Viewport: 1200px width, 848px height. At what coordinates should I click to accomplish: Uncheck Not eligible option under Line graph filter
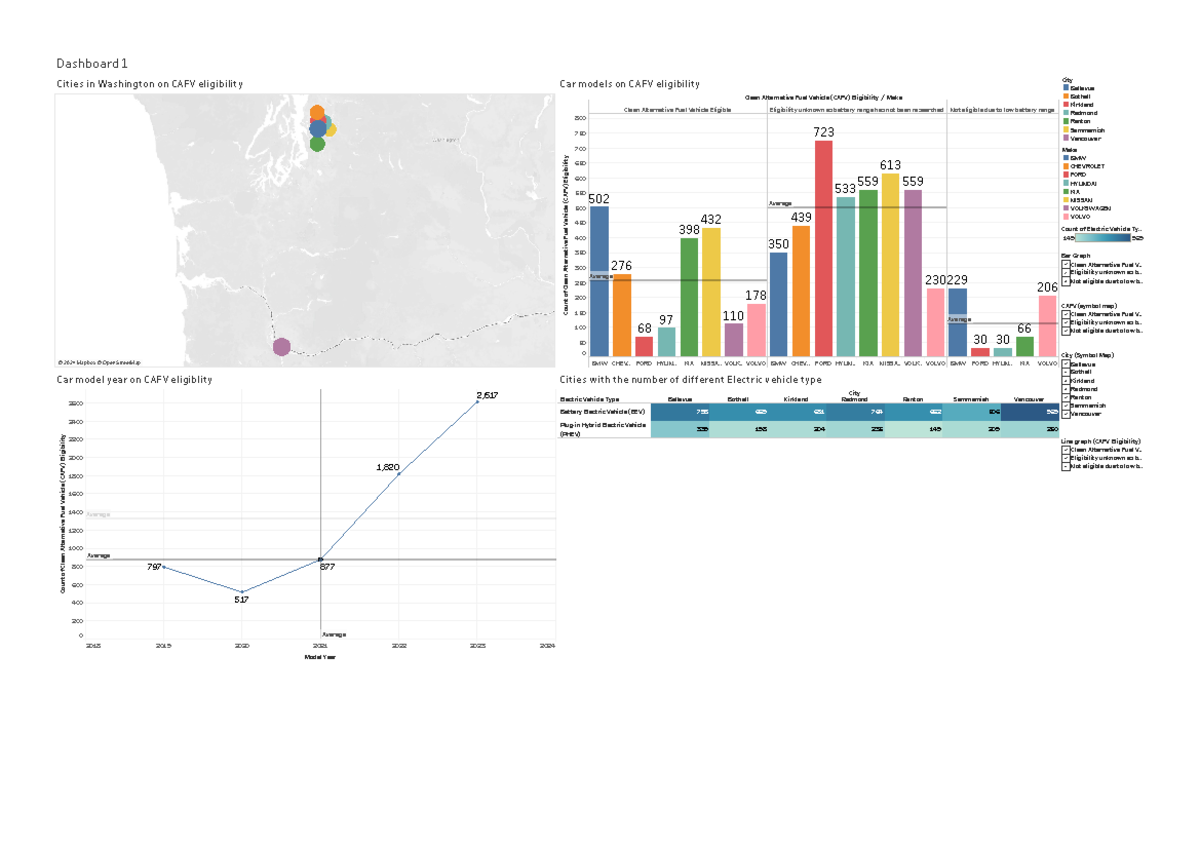tap(1066, 466)
